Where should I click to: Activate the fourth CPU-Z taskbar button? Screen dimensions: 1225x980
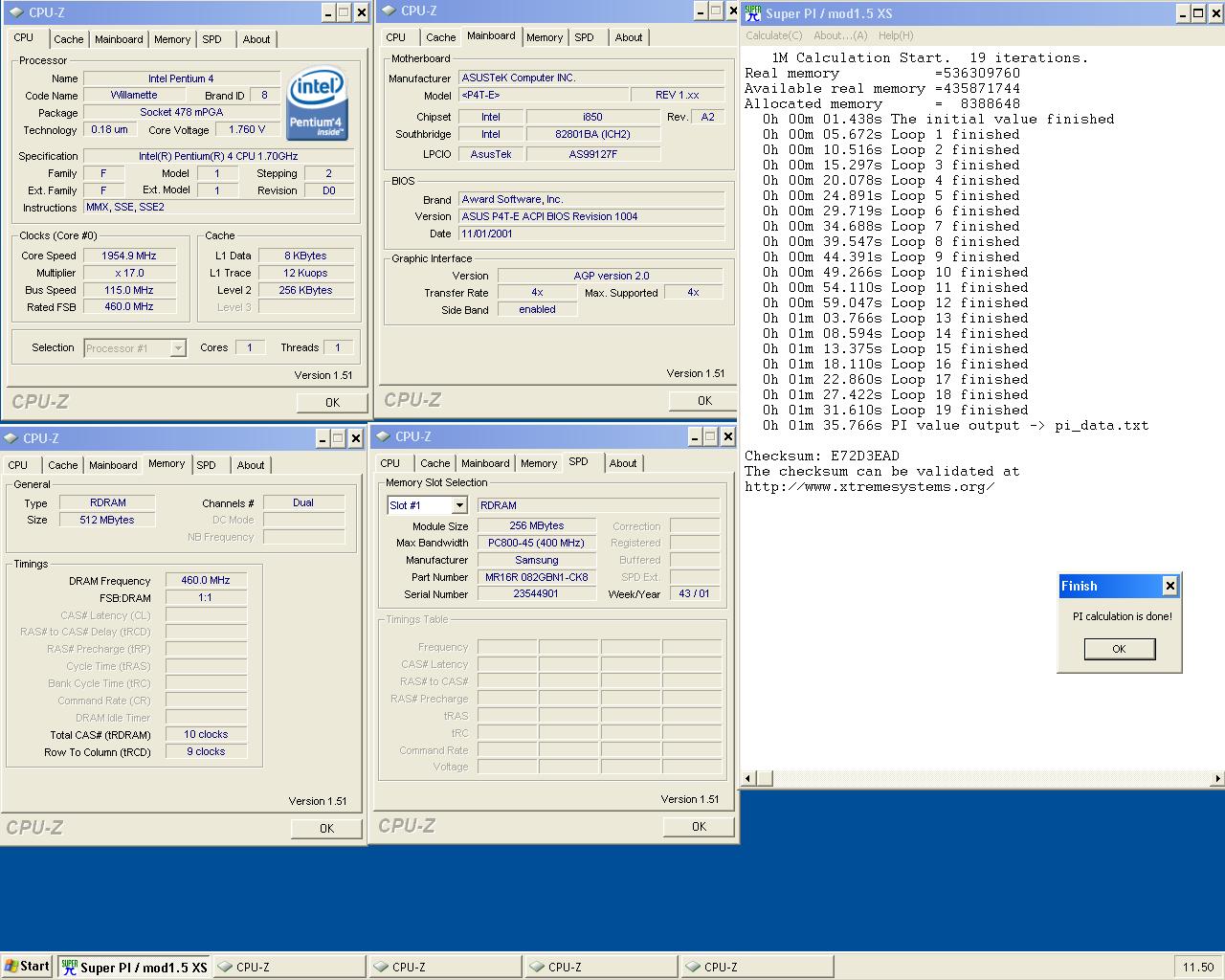(x=757, y=967)
